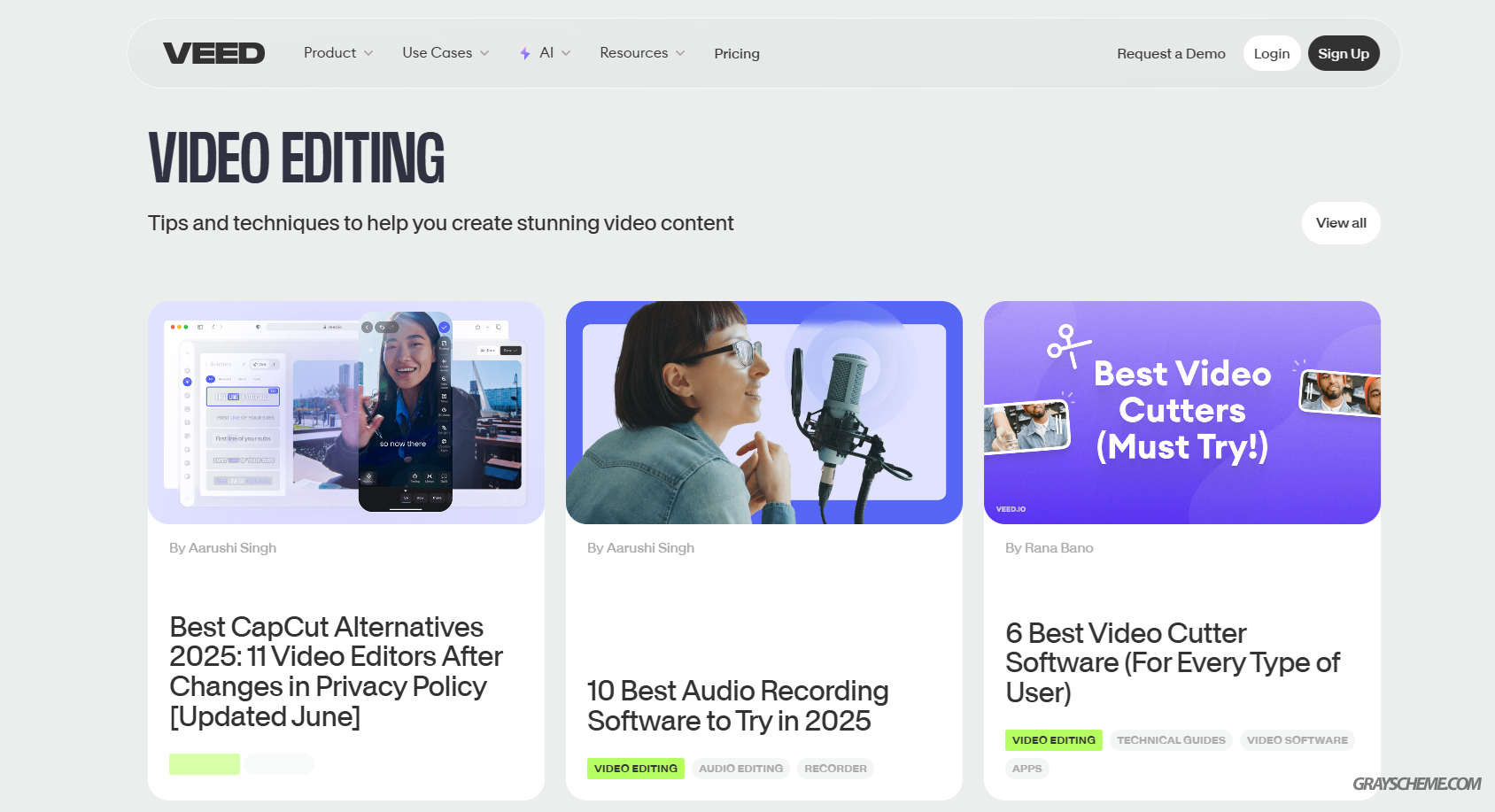This screenshot has height=812, width=1495.
Task: Click 'By Aarushi Singh' on CapCut article
Action: coord(223,548)
